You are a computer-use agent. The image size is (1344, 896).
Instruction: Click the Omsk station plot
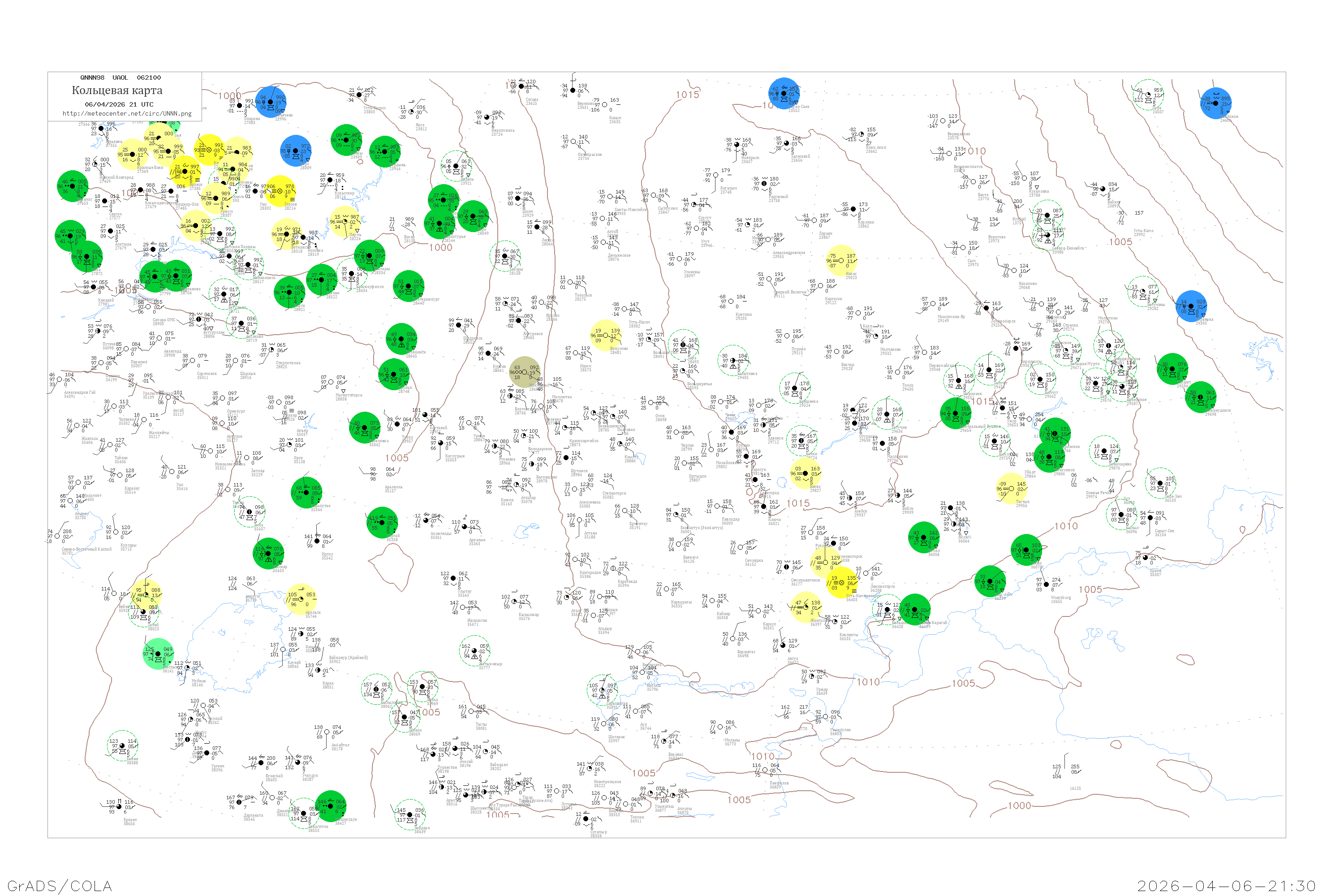(x=650, y=402)
